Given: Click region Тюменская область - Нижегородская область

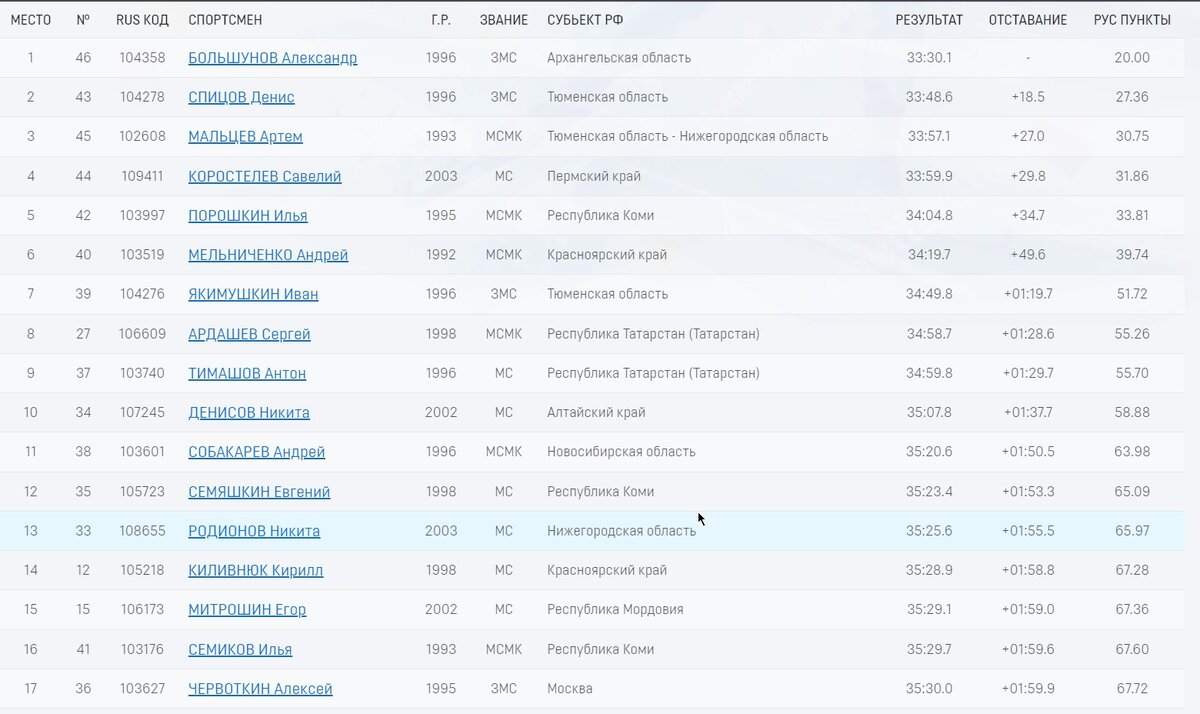Looking at the screenshot, I should tap(688, 137).
